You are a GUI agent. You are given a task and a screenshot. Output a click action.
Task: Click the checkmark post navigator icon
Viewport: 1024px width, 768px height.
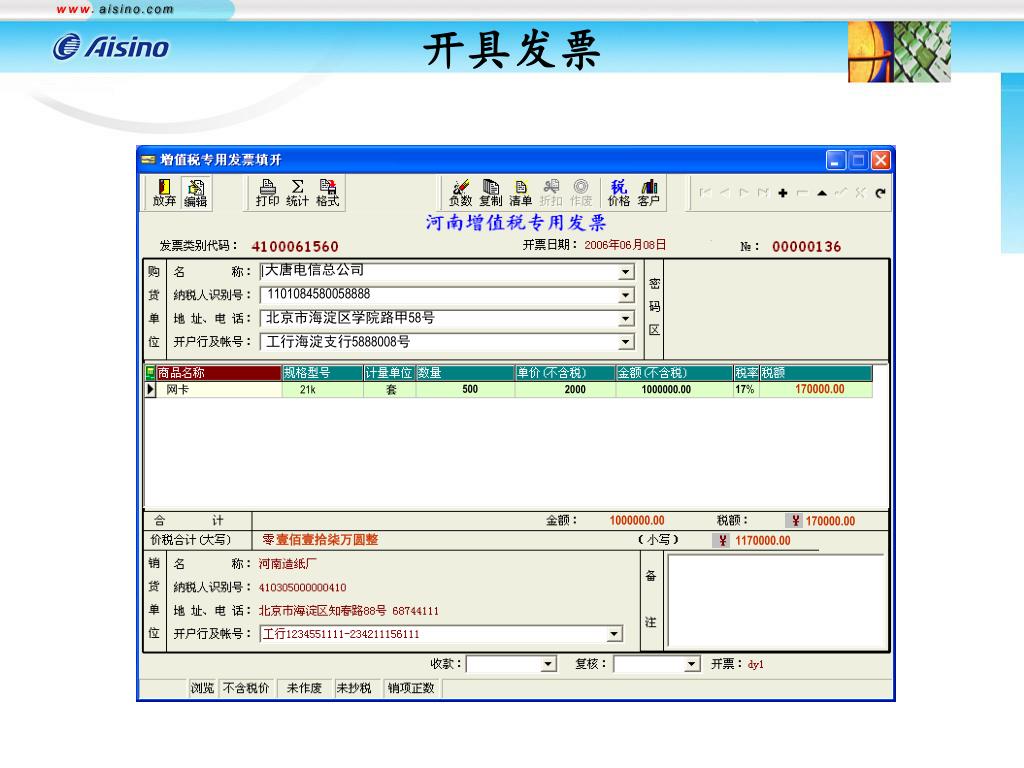[x=841, y=193]
